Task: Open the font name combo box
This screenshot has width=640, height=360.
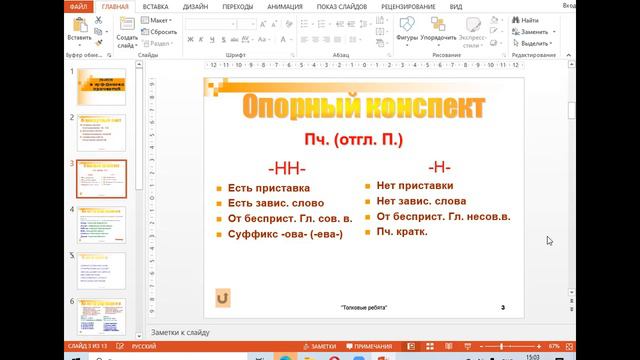Action: click(211, 24)
